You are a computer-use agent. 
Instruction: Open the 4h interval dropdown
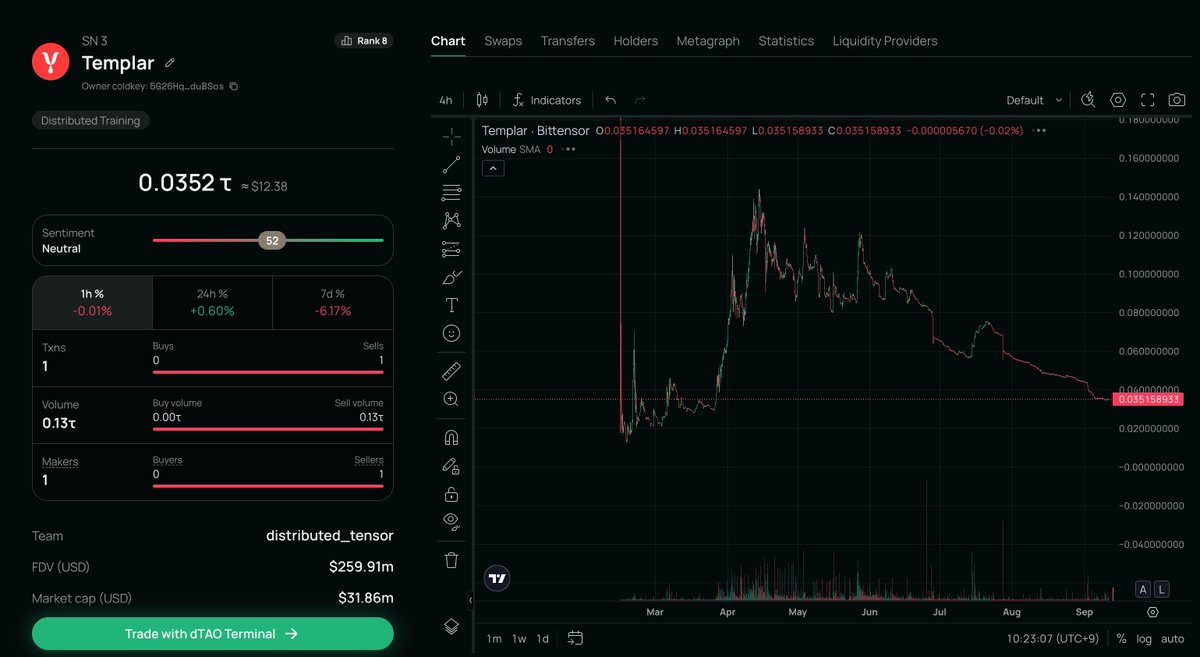click(x=446, y=100)
